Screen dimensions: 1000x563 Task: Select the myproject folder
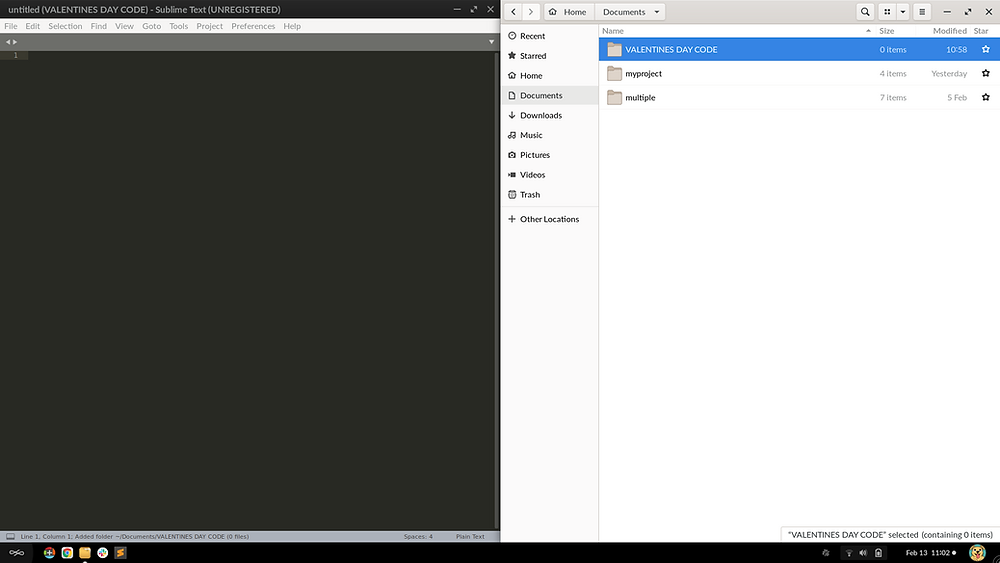[799, 73]
